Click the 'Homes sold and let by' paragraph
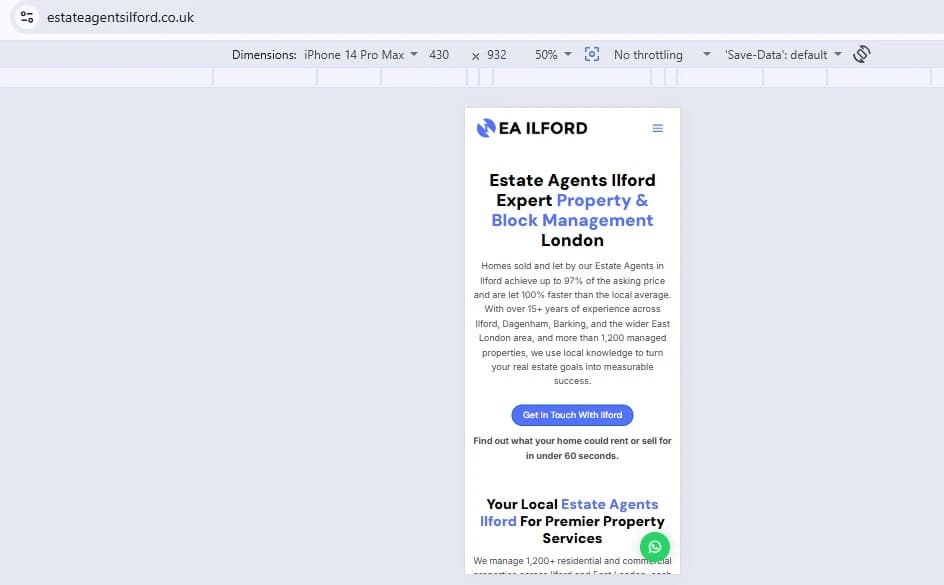The height and width of the screenshot is (585, 944). (x=572, y=323)
